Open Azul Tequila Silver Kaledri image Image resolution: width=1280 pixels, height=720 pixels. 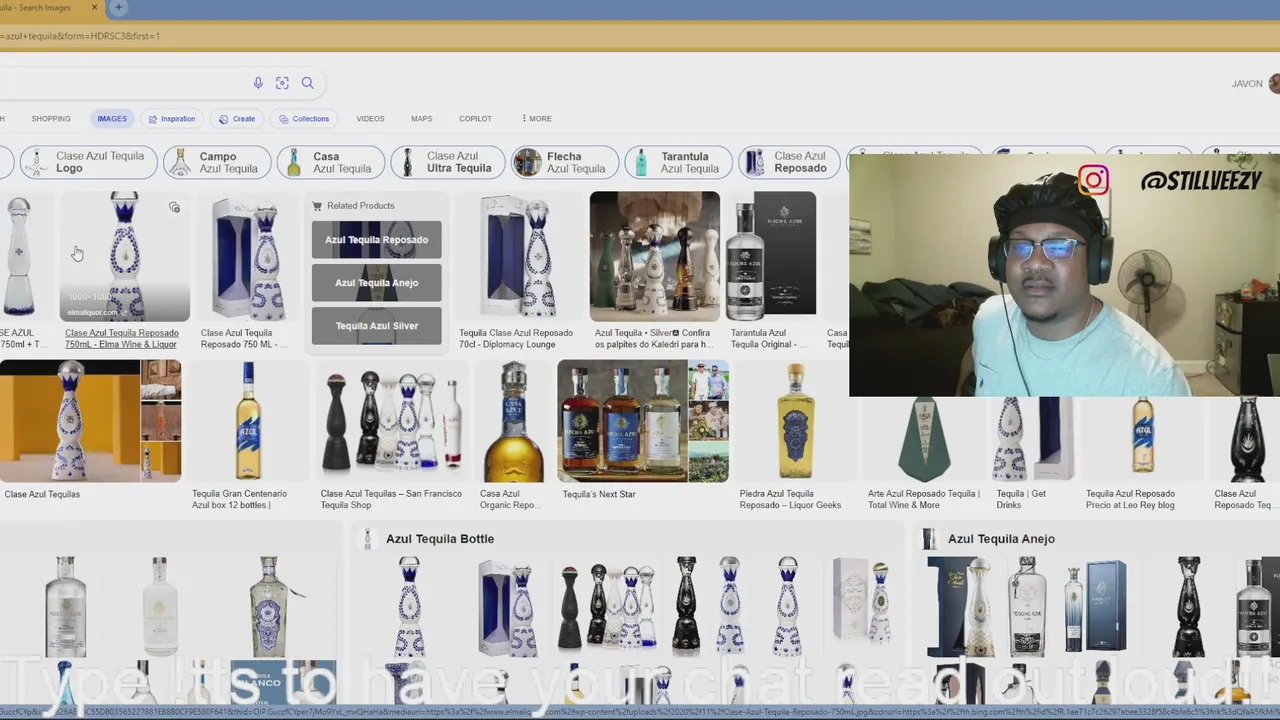click(654, 256)
